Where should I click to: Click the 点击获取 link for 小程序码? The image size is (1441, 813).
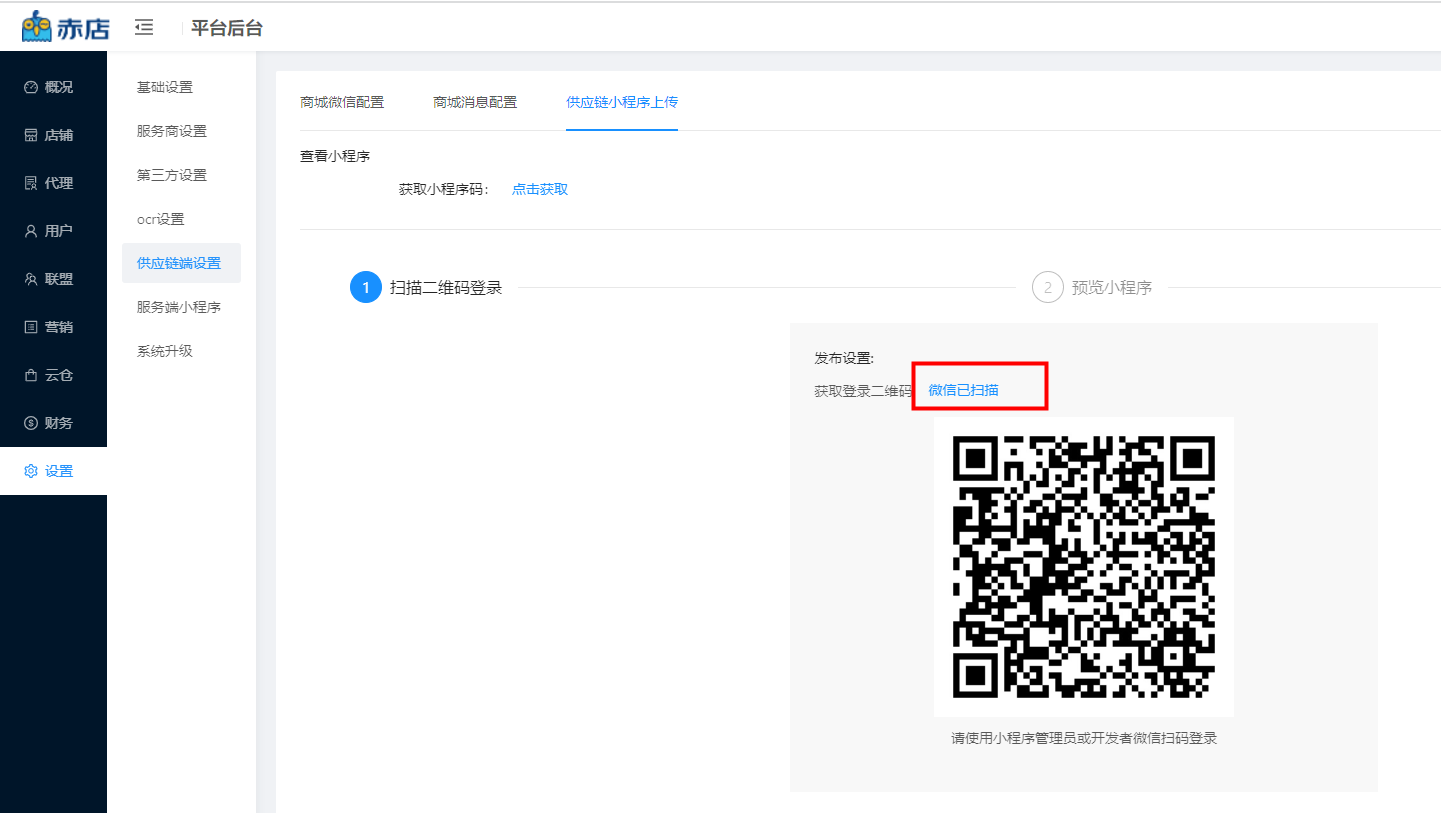(x=540, y=189)
